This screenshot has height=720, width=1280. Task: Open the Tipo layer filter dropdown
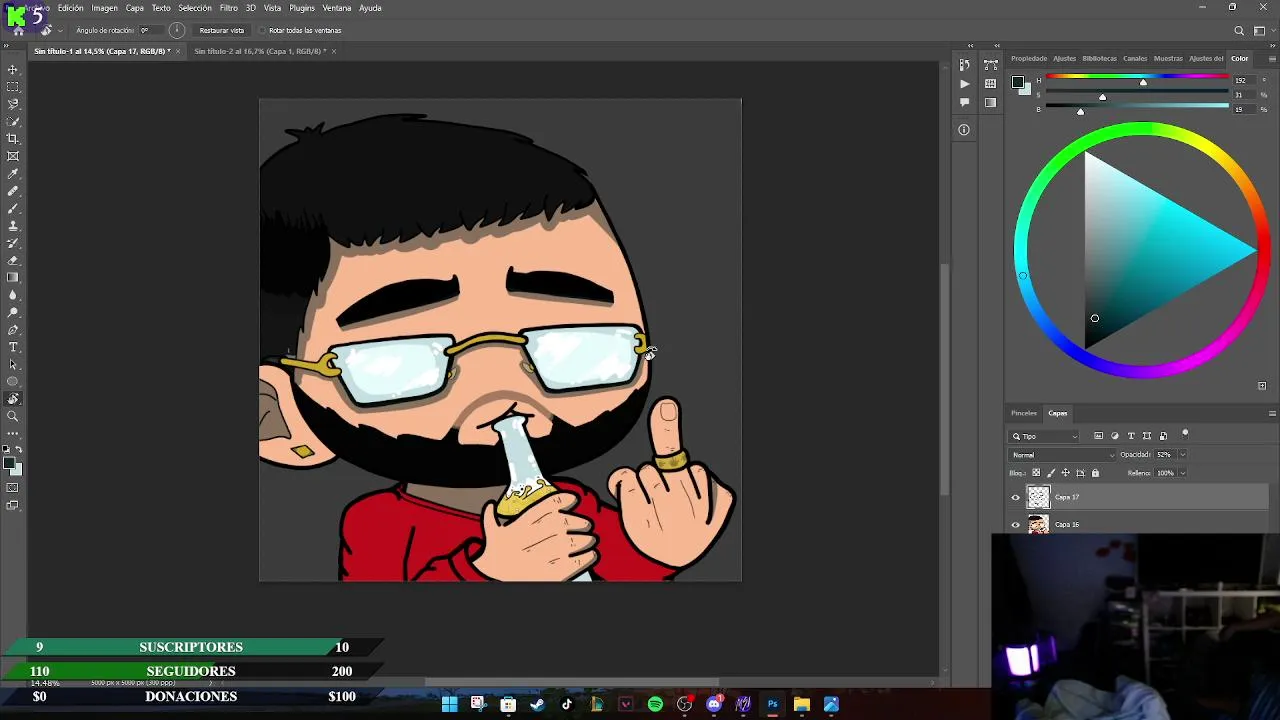click(1045, 436)
